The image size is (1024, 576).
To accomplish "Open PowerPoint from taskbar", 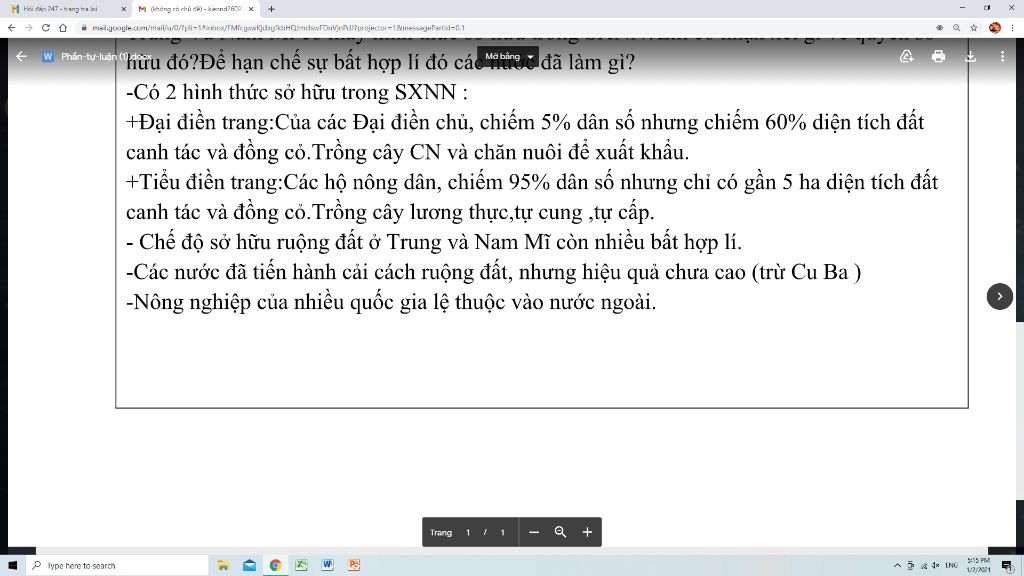I will (x=354, y=566).
